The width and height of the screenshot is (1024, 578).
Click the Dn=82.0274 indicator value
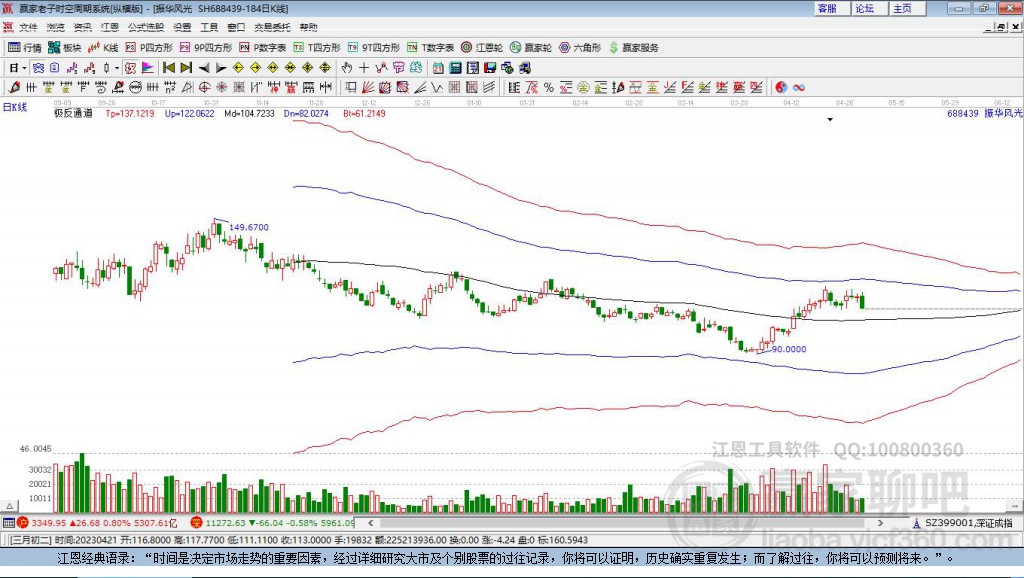pos(306,113)
